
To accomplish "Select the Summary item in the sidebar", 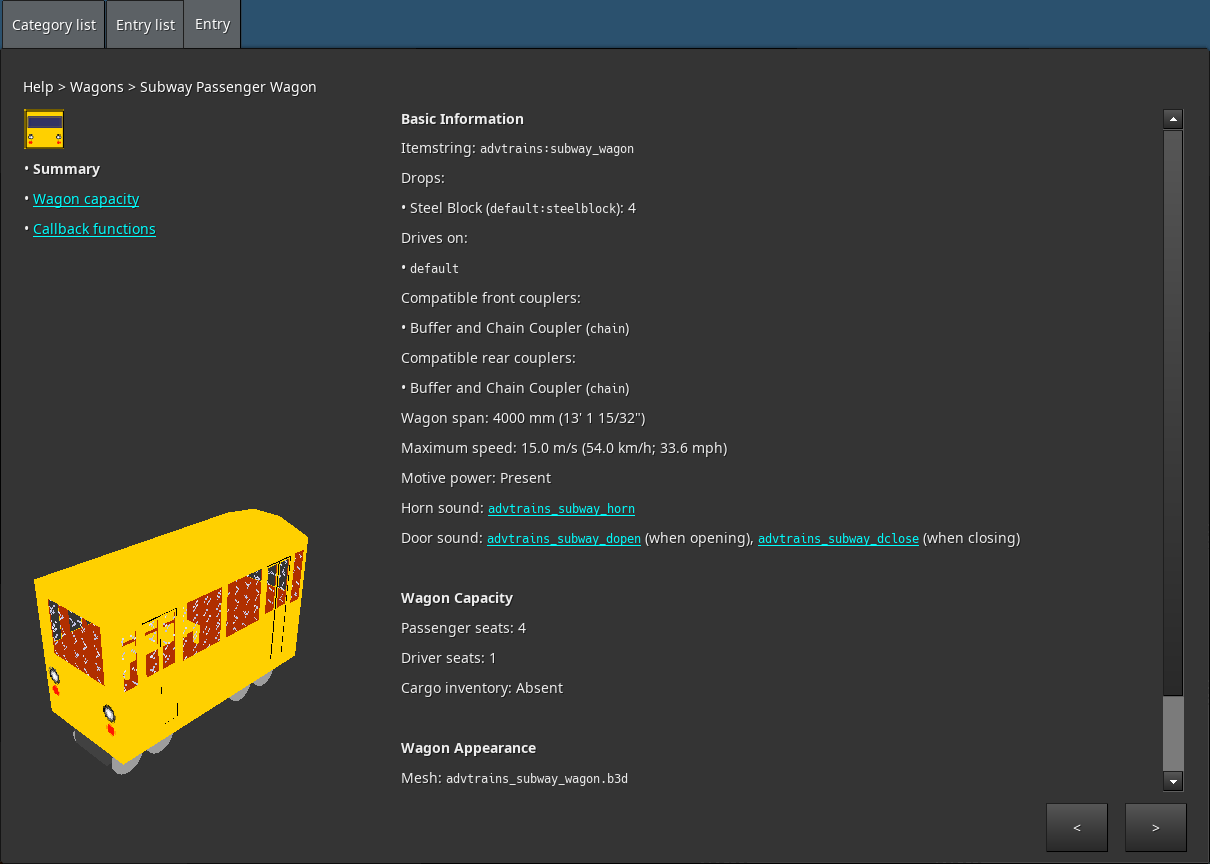I will 66,169.
